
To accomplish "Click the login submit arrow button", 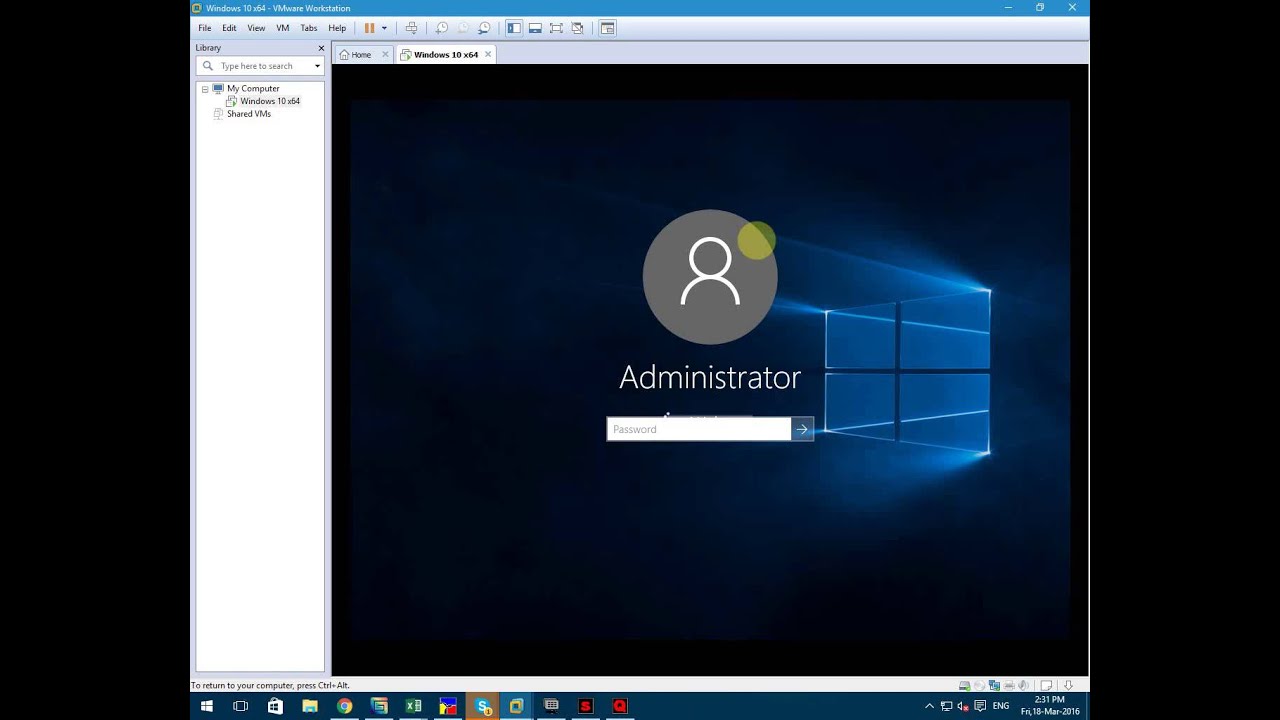I will pos(802,429).
